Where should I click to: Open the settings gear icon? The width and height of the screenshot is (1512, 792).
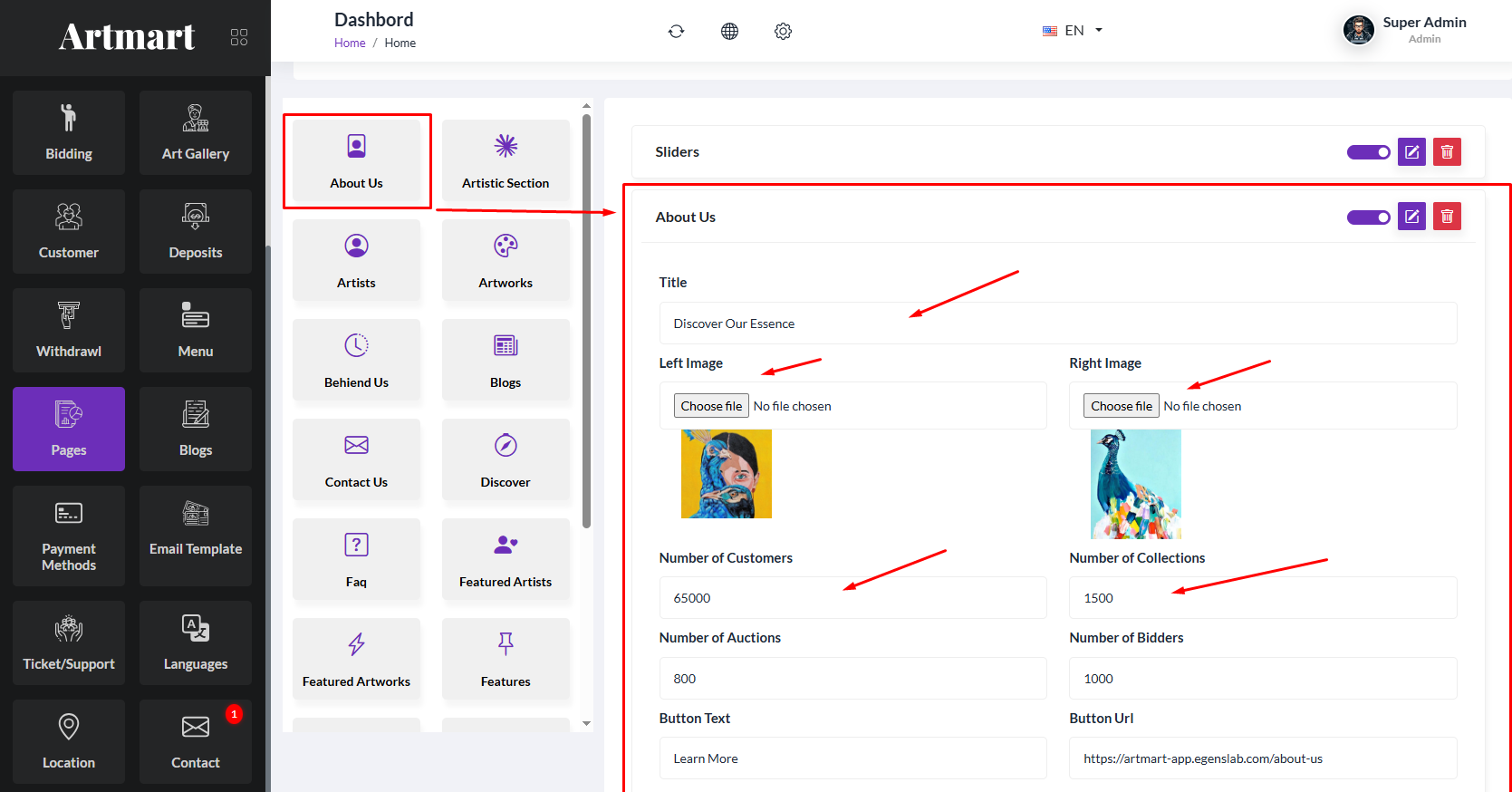[x=783, y=32]
